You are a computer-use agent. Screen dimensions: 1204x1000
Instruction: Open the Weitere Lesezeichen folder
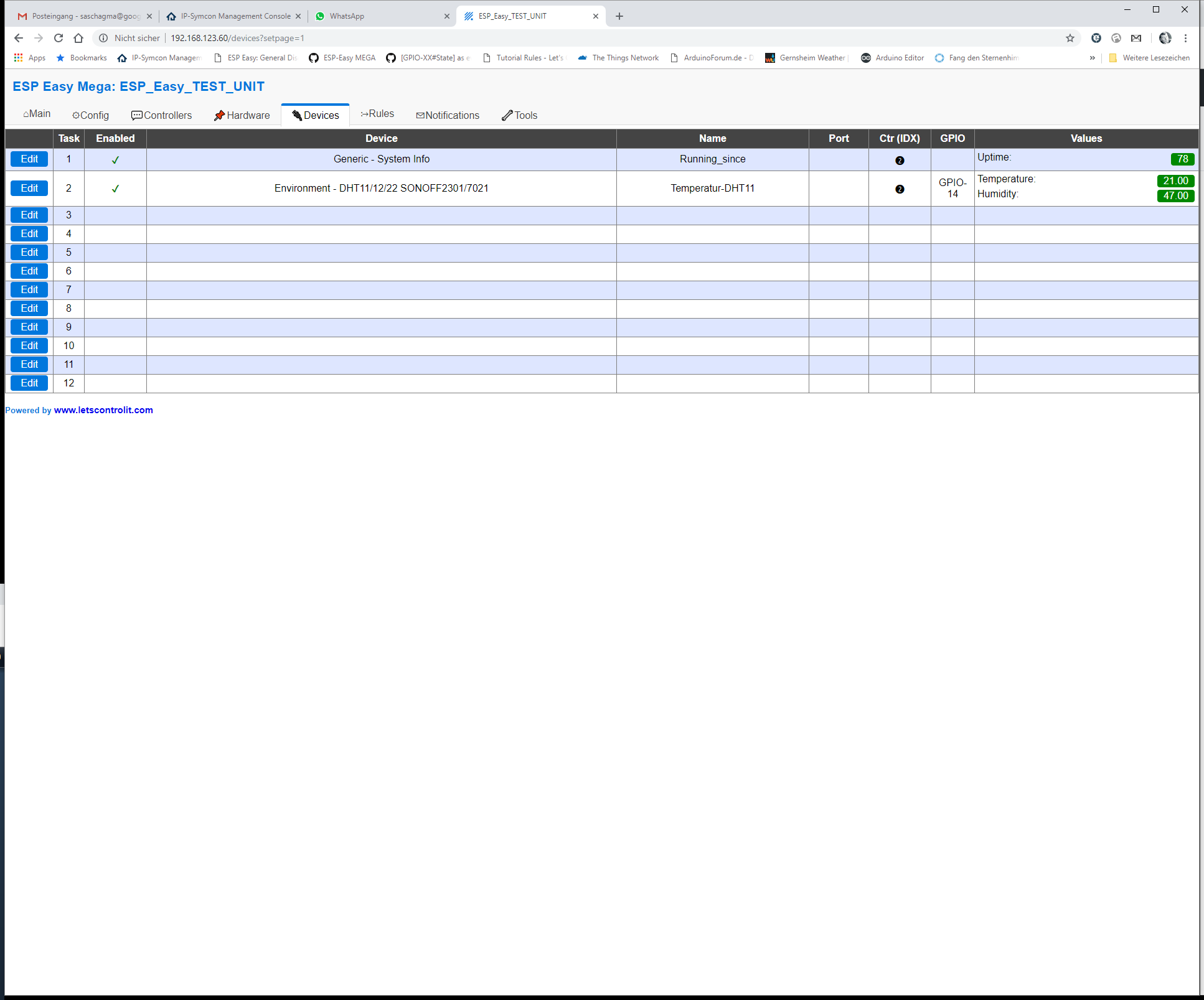[x=1149, y=58]
